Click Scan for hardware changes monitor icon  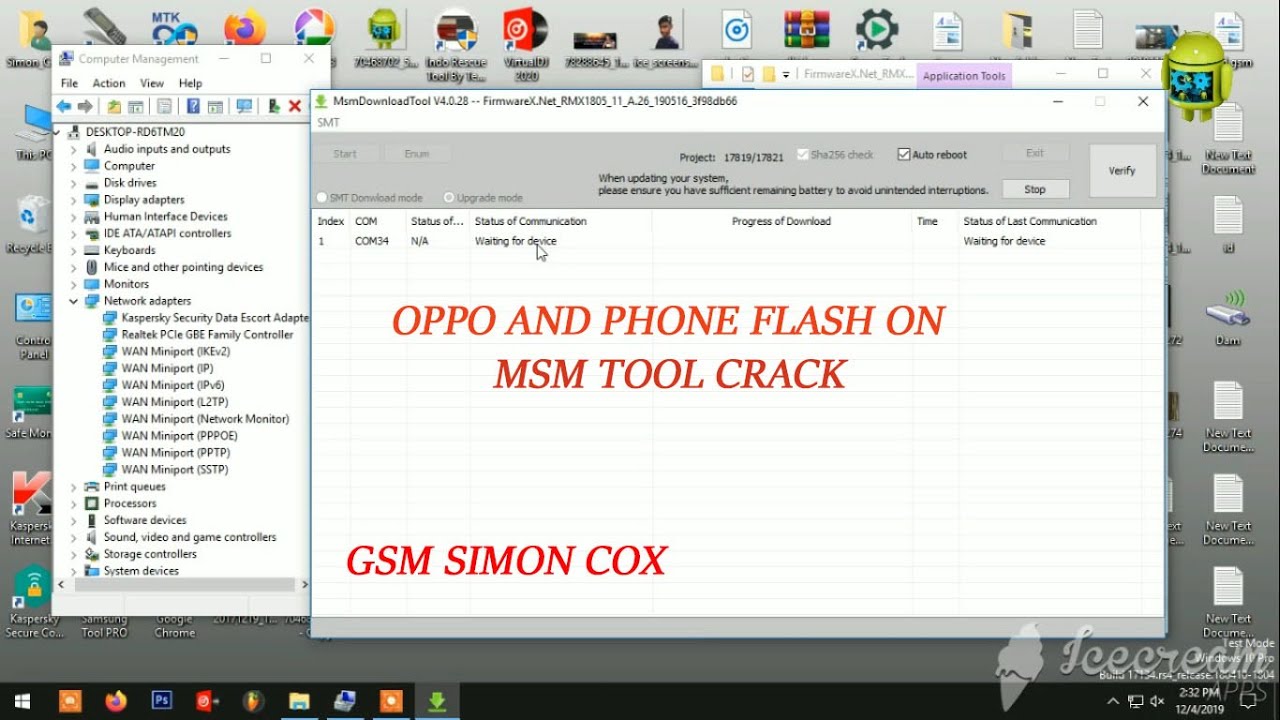pyautogui.click(x=243, y=106)
